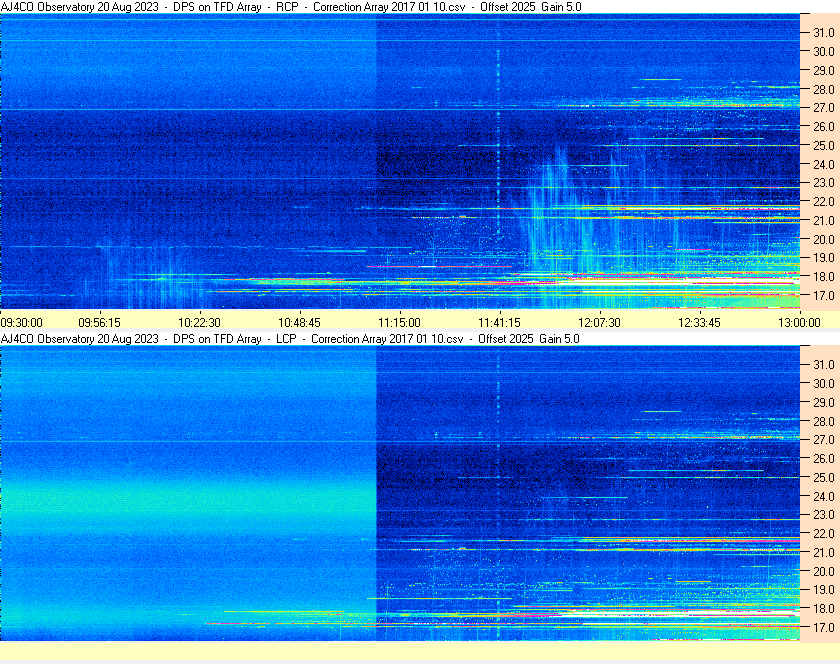Screen dimensions: 840x664
Task: Select the 30.0 frequency label on RCP plot
Action: tap(824, 51)
